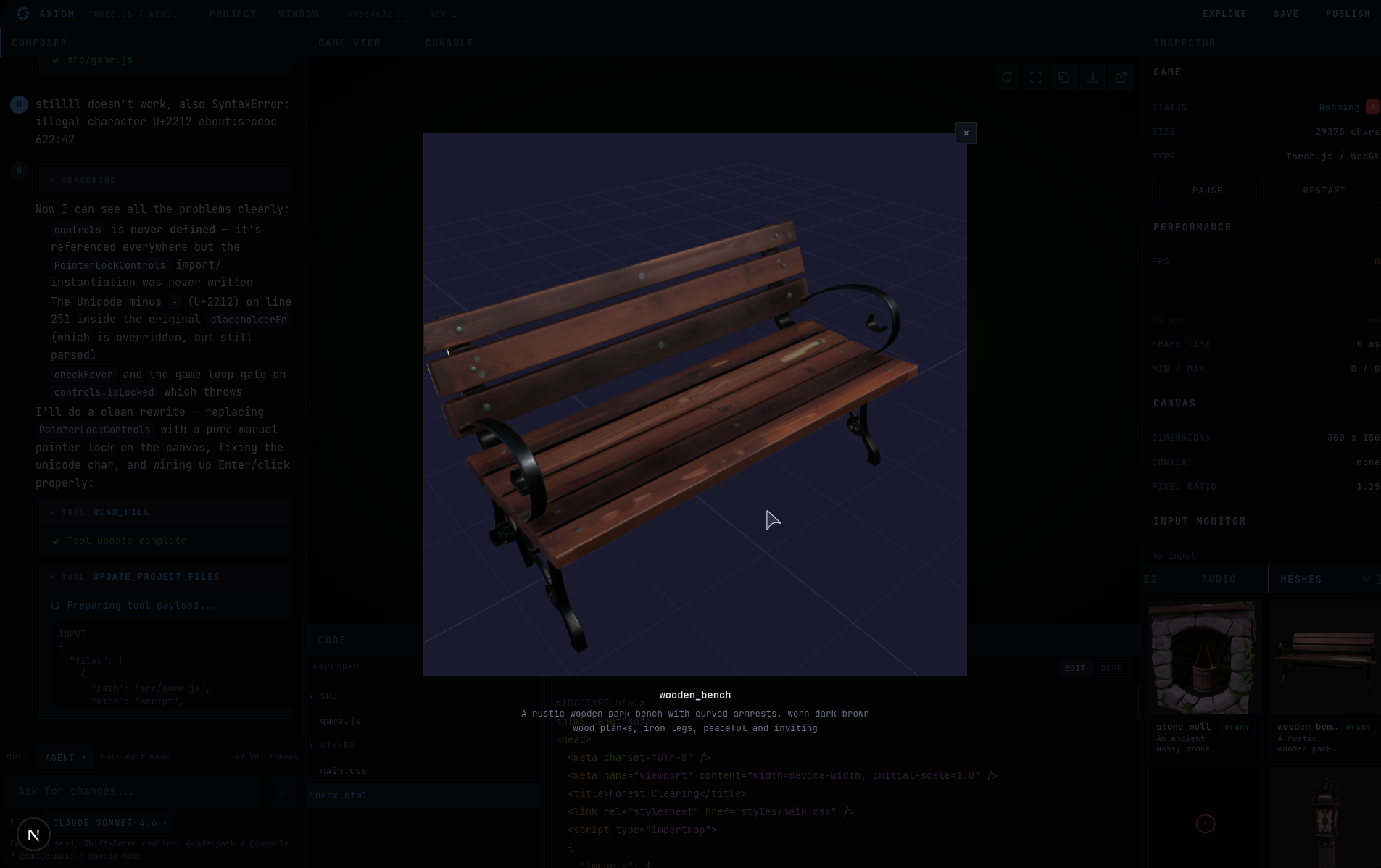The height and width of the screenshot is (868, 1381).
Task: Open the Agent mode dropdown
Action: [65, 757]
